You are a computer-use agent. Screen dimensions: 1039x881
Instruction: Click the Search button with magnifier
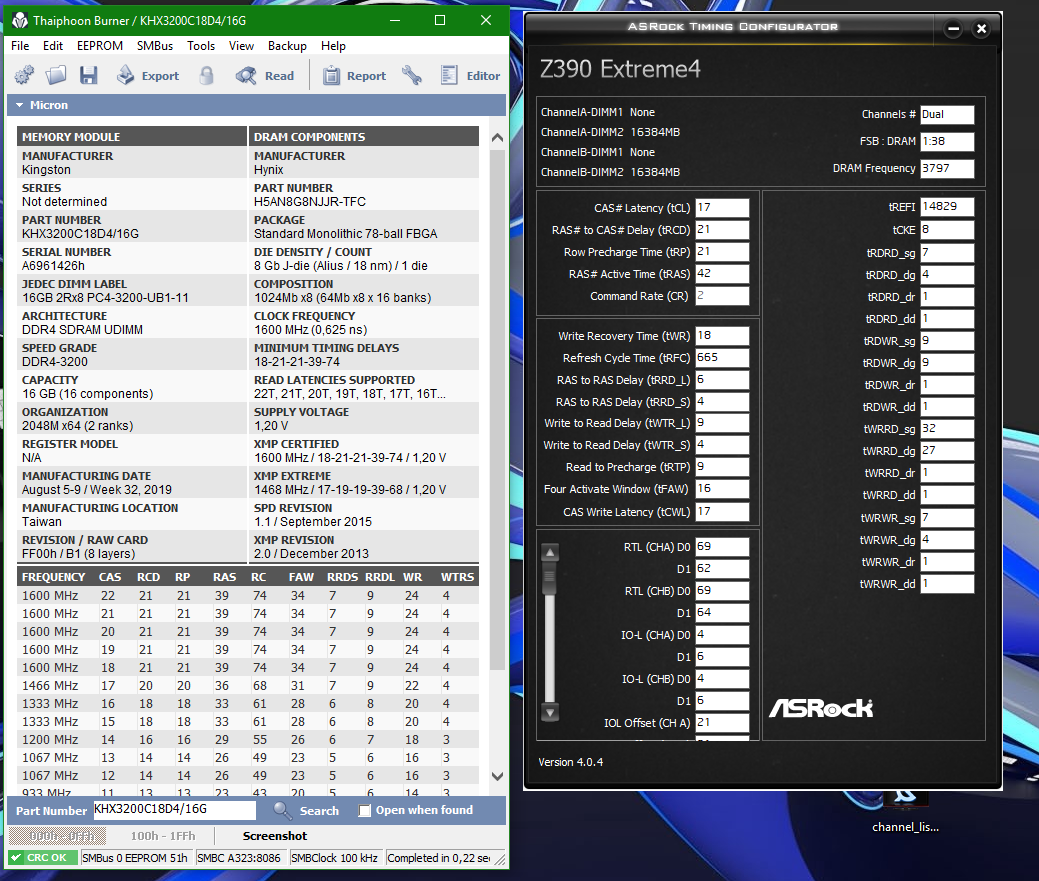coord(306,810)
